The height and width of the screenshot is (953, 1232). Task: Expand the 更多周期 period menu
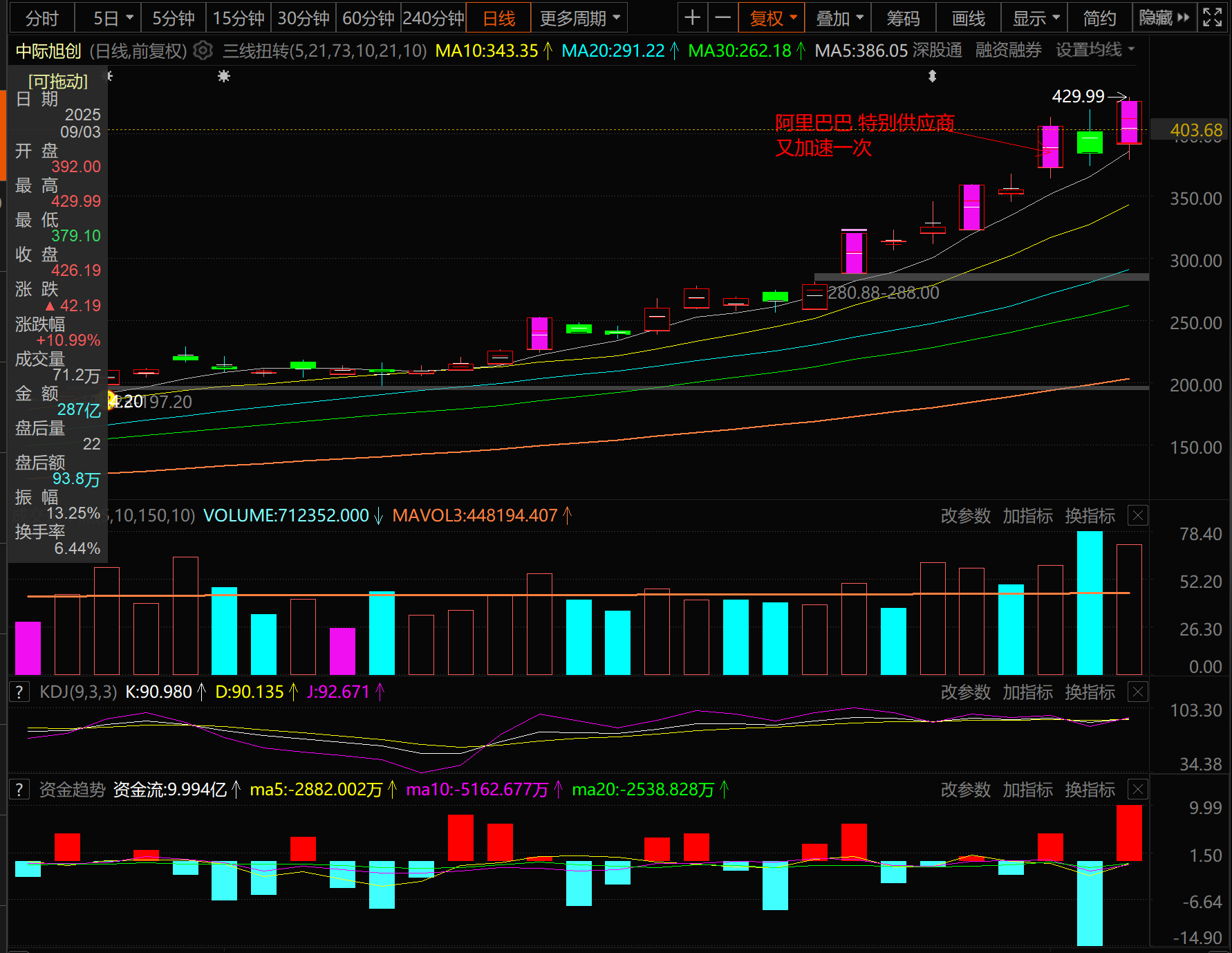(x=579, y=18)
